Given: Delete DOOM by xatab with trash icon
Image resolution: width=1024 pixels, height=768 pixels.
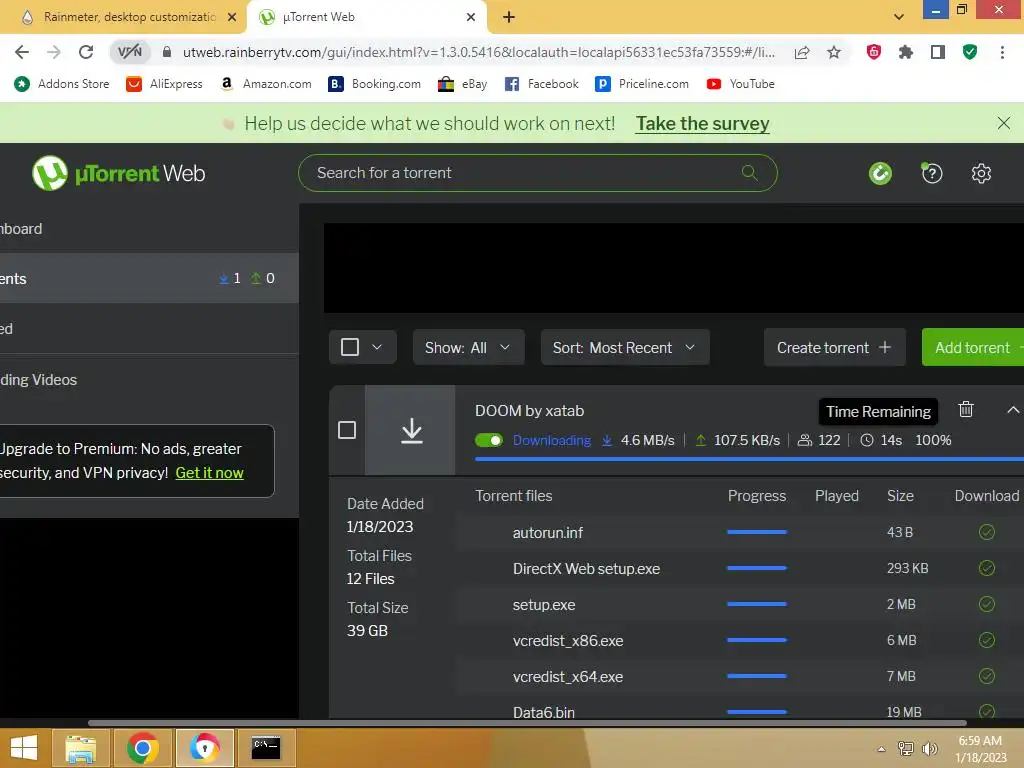Looking at the screenshot, I should (x=966, y=409).
